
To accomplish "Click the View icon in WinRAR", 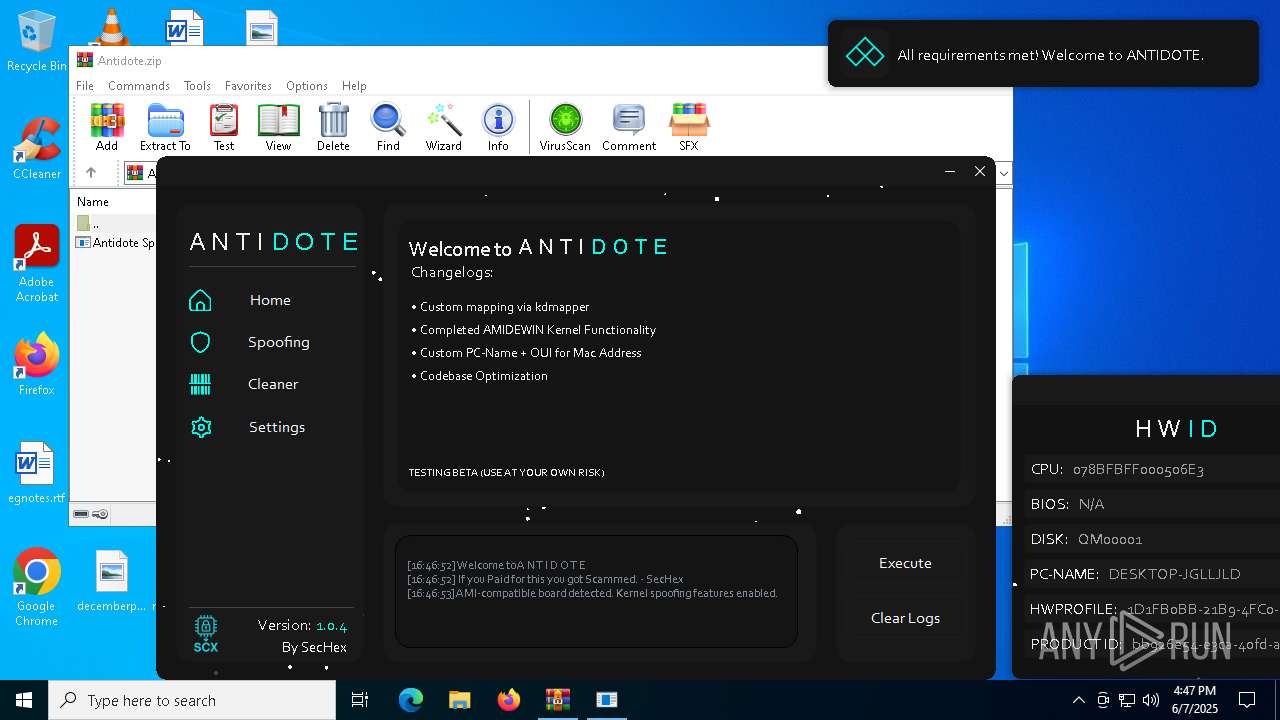I will pos(278,127).
